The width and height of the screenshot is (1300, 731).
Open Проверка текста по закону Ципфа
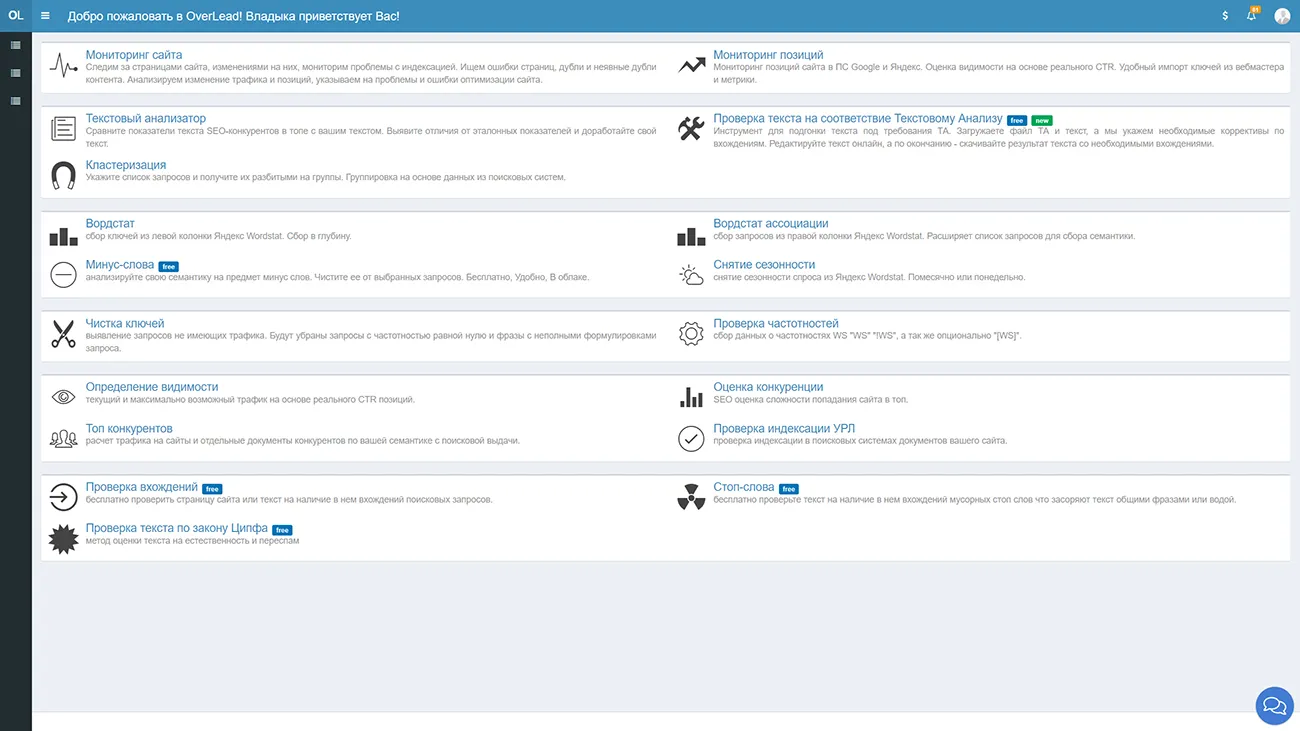(x=176, y=528)
